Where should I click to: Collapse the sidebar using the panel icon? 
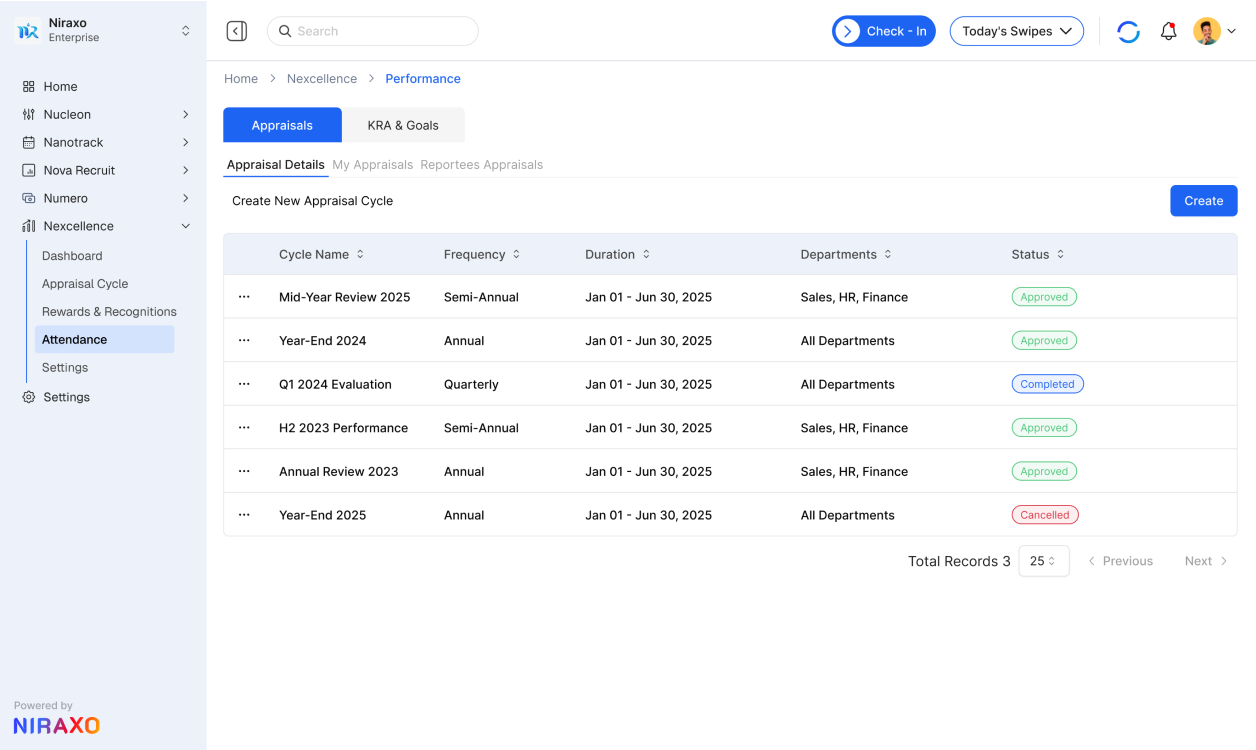point(236,30)
